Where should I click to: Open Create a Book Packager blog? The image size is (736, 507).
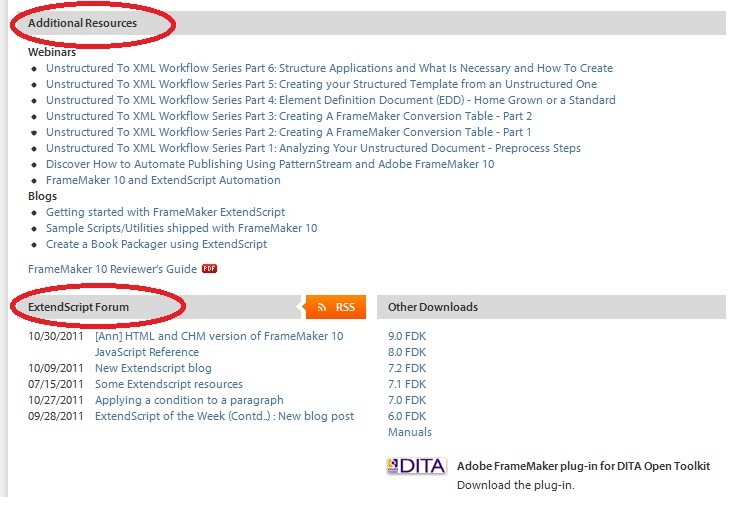[x=156, y=244]
